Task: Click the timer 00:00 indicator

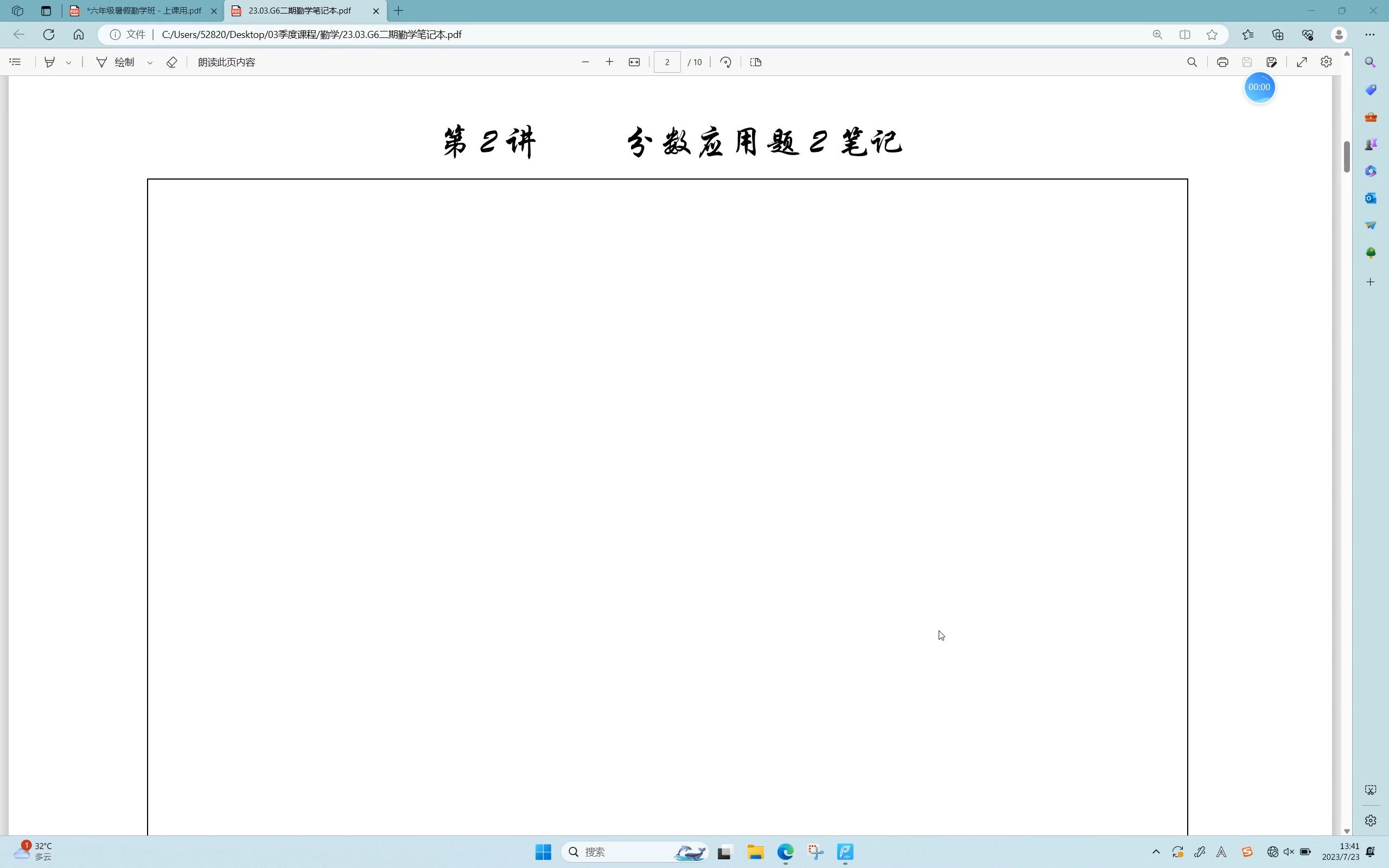Action: click(1259, 87)
